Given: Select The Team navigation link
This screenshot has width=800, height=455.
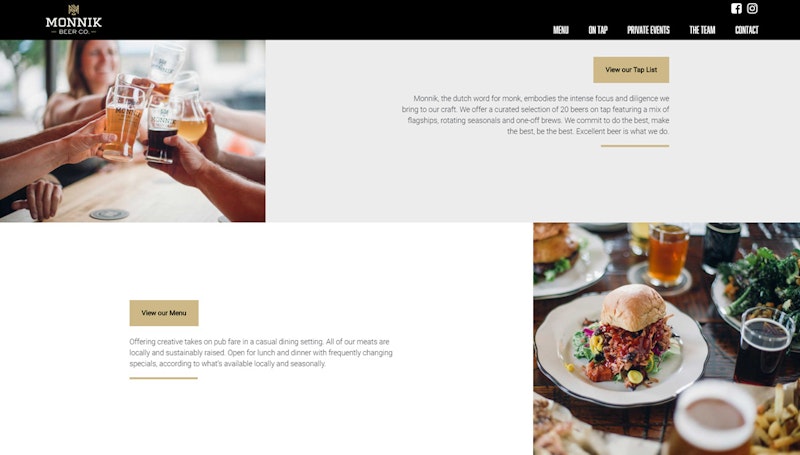Looking at the screenshot, I should click(x=702, y=30).
